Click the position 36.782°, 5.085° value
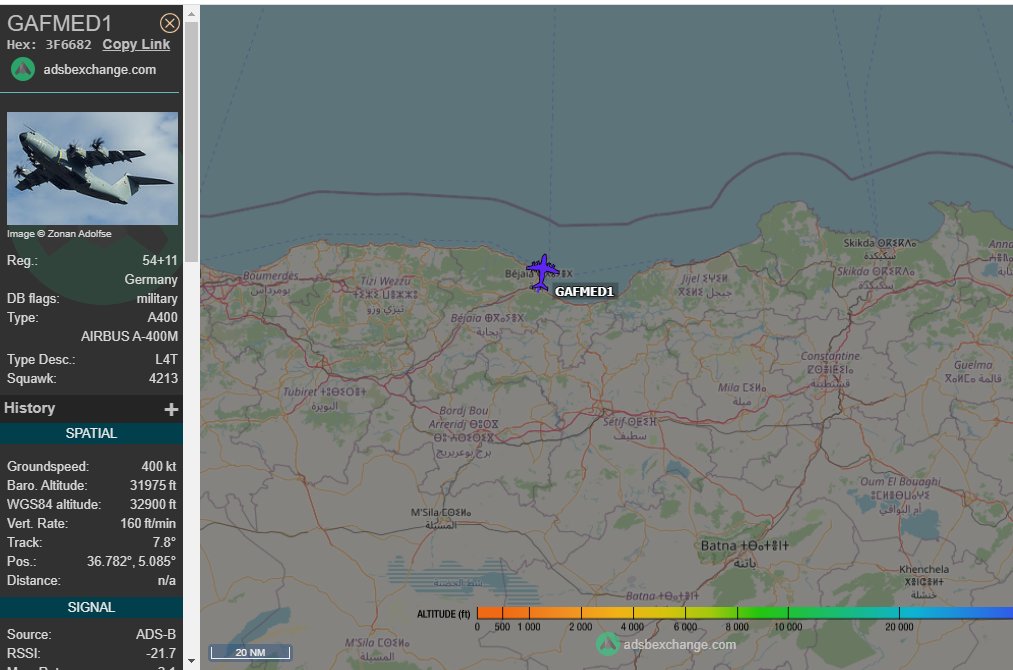Image resolution: width=1013 pixels, height=670 pixels. [131, 561]
